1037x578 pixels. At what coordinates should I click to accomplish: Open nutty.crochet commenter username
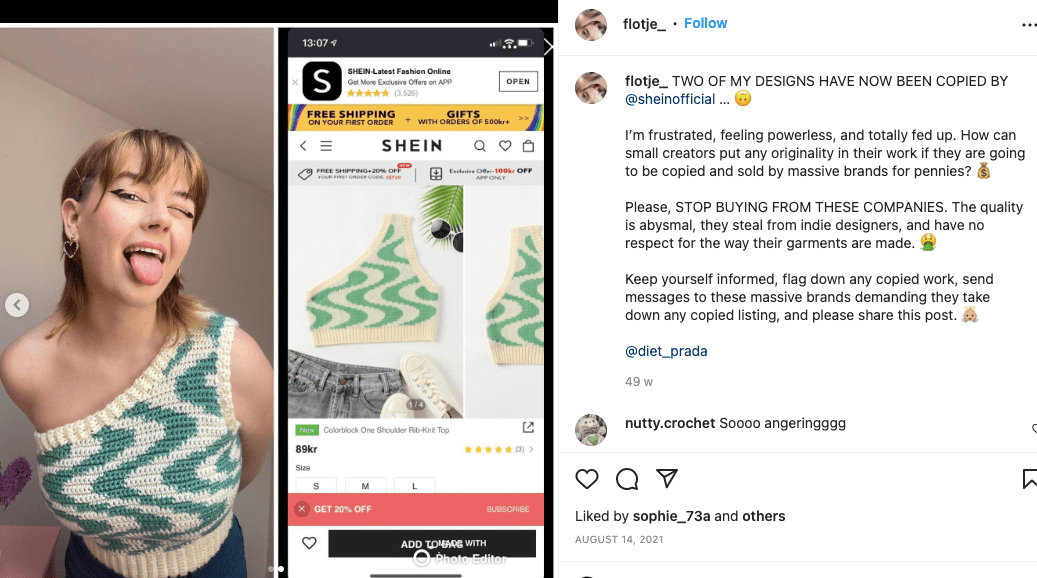coord(670,423)
